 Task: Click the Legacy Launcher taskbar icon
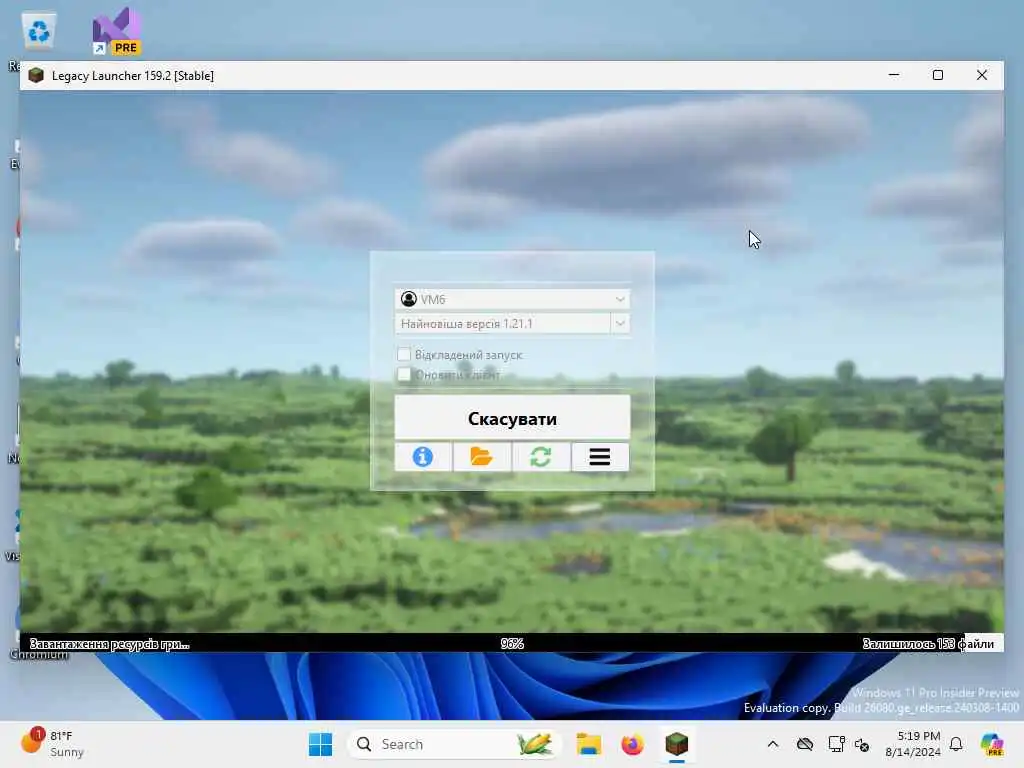677,744
